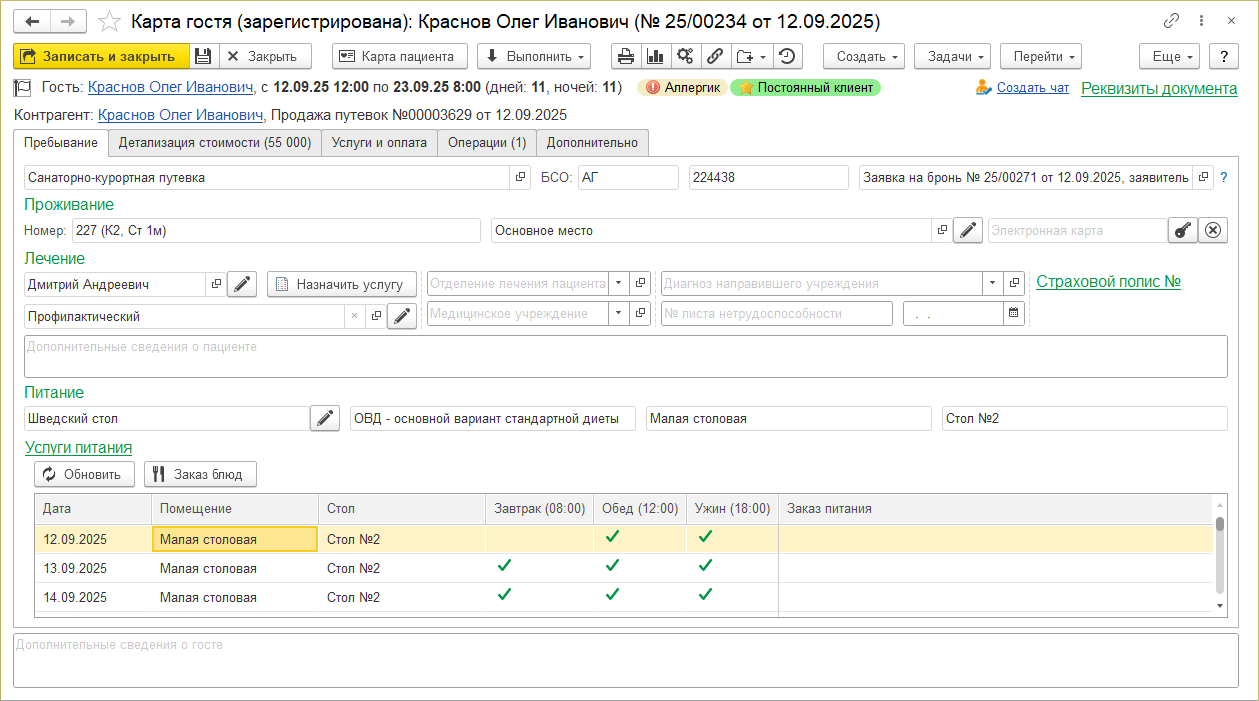Open Отделение лечения пациента dropdown arrow
The width and height of the screenshot is (1259, 701).
[x=618, y=284]
